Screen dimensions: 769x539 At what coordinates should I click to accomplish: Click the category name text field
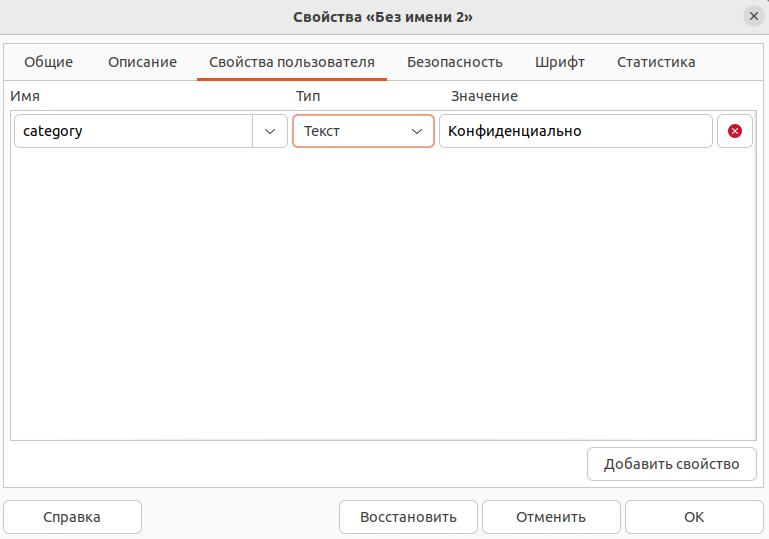pyautogui.click(x=133, y=131)
